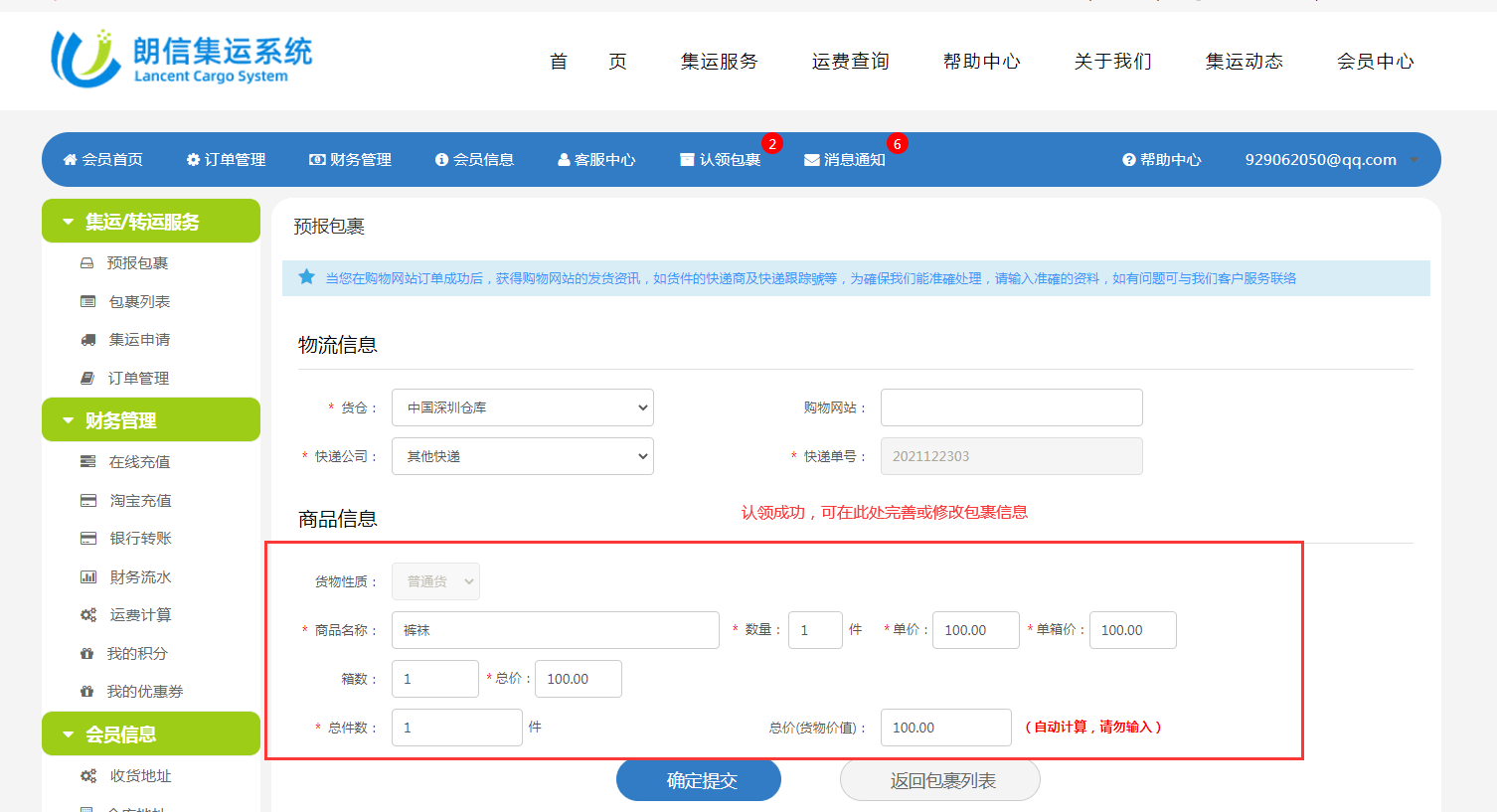Click the envelope icon for 消息通知
1497x812 pixels.
(811, 160)
